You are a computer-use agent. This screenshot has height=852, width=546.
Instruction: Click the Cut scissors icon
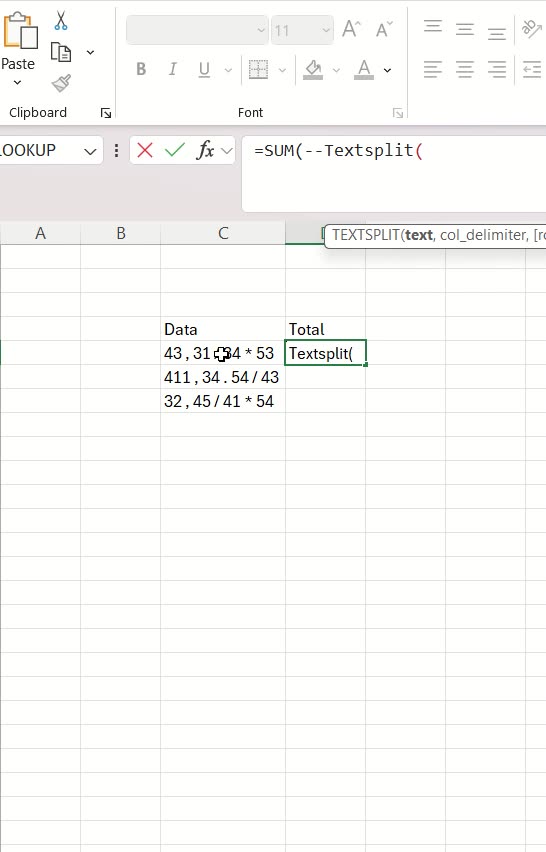click(x=61, y=21)
